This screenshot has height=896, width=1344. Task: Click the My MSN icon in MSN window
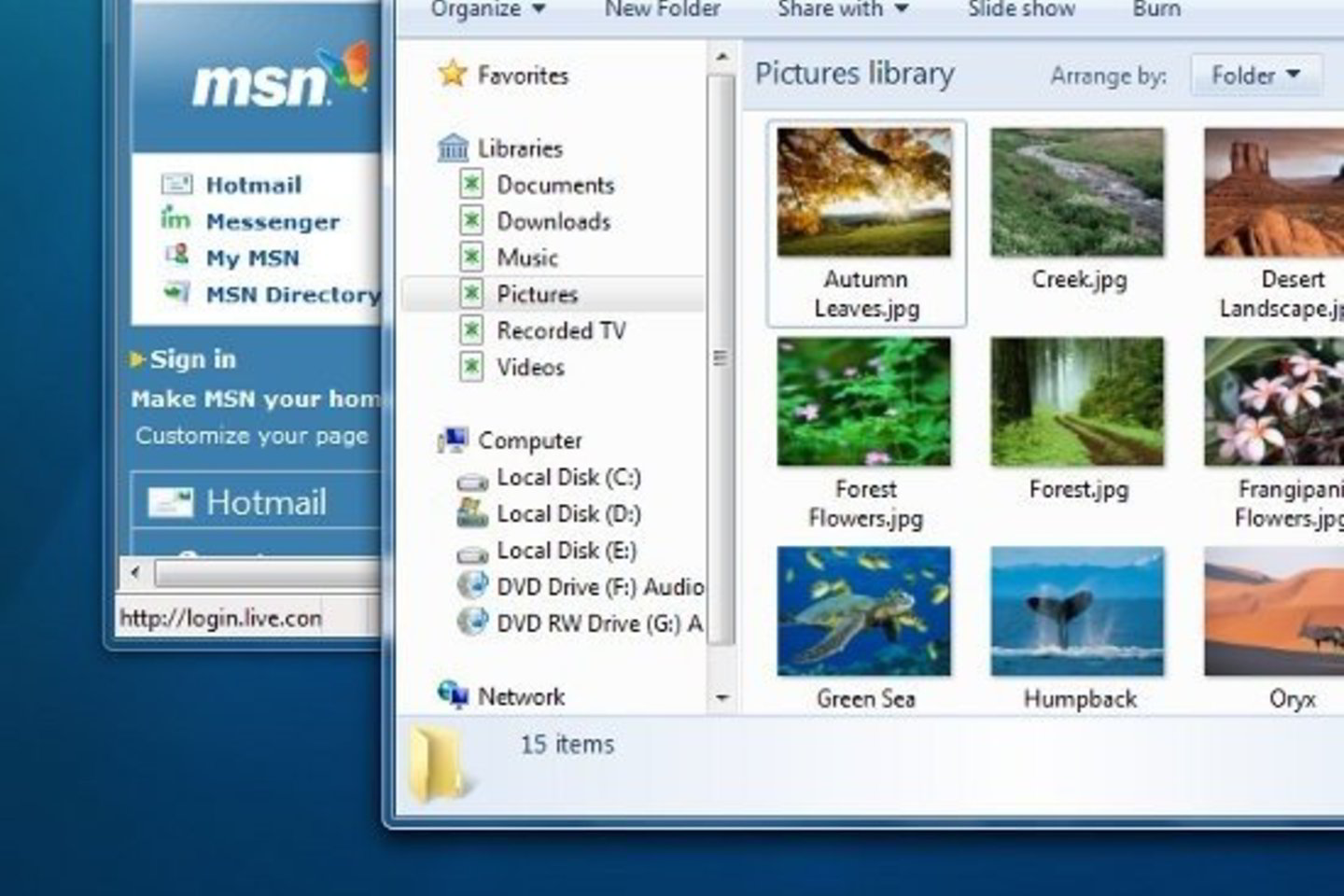(176, 255)
